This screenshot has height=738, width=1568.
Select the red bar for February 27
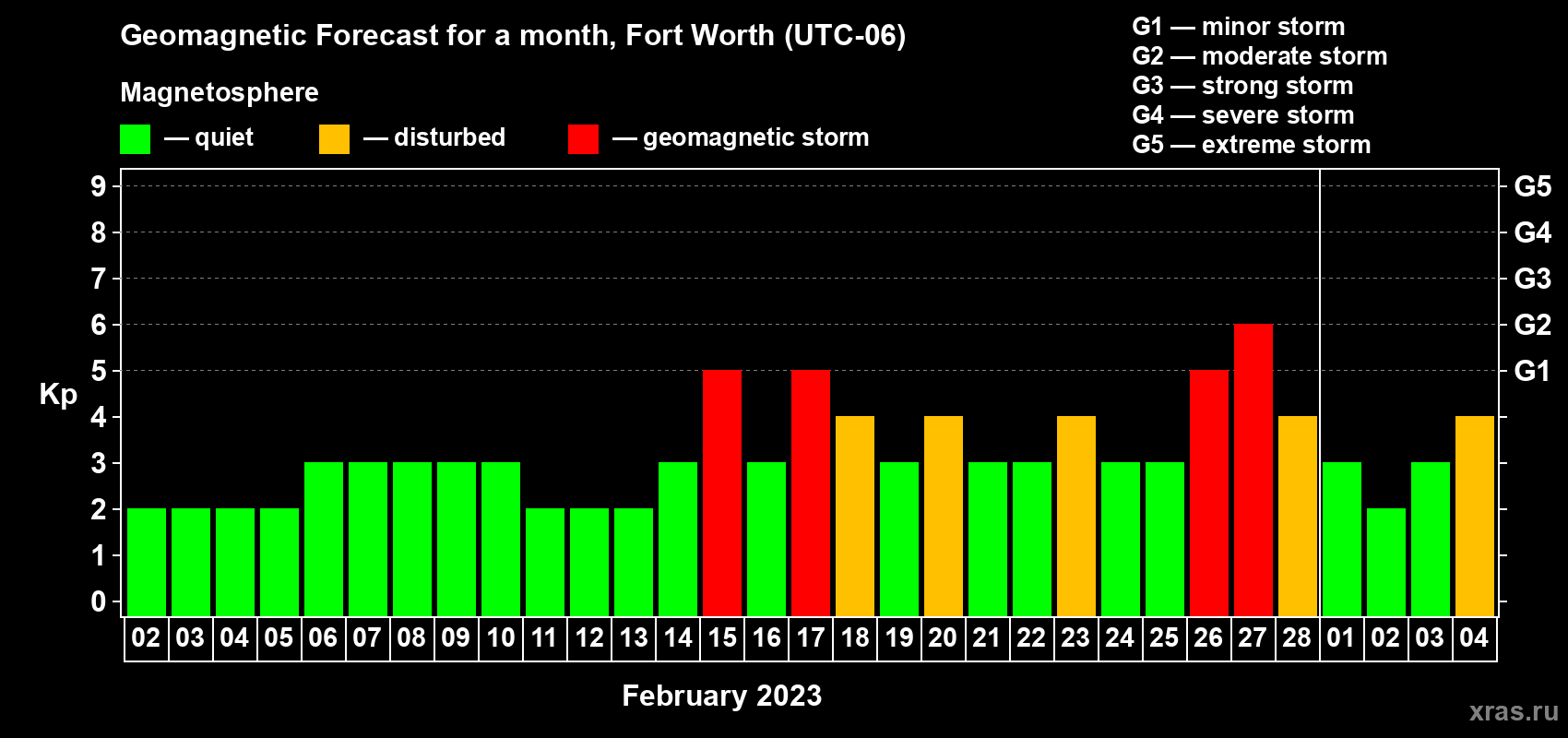tap(1253, 470)
